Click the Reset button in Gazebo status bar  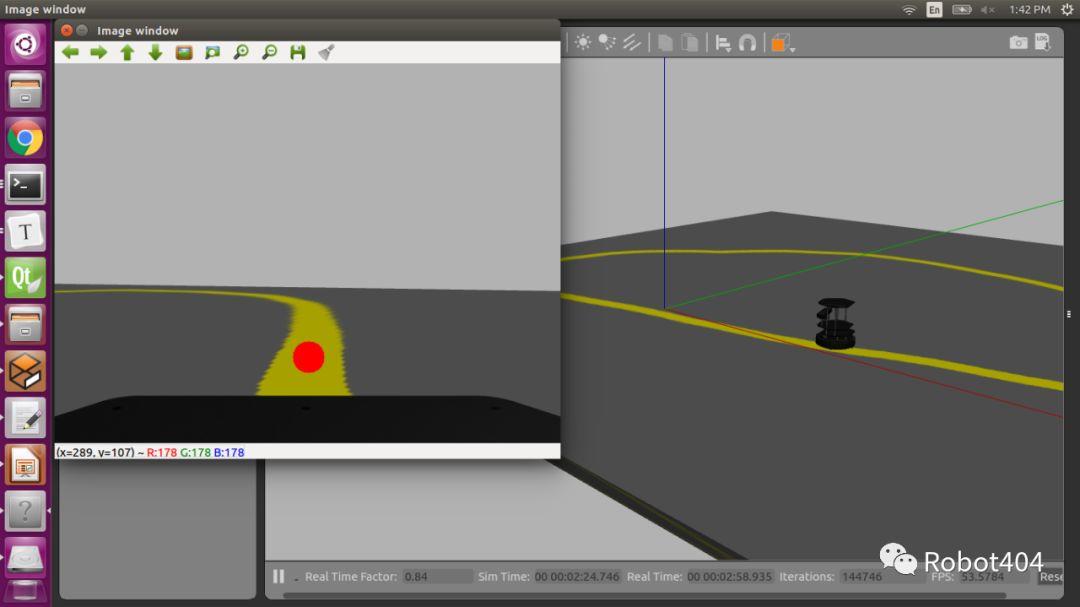[1050, 577]
